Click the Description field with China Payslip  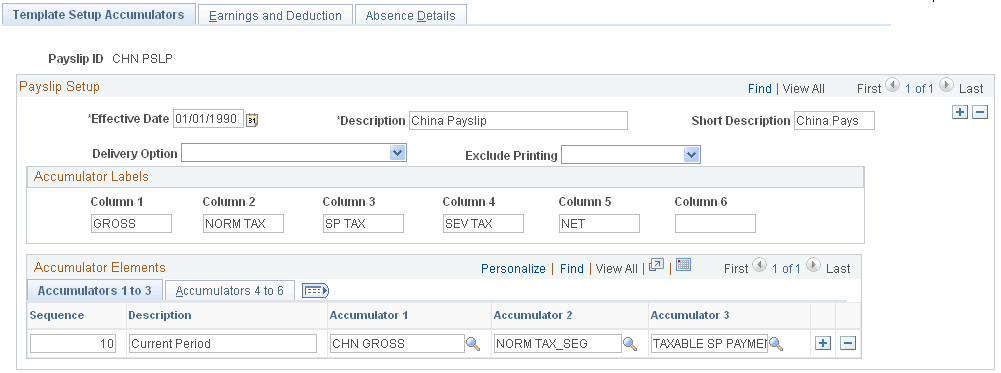coord(518,121)
